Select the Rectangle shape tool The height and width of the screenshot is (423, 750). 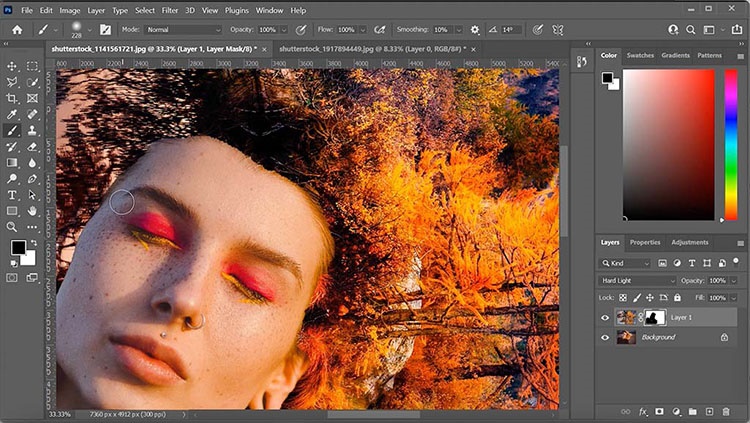pyautogui.click(x=12, y=211)
